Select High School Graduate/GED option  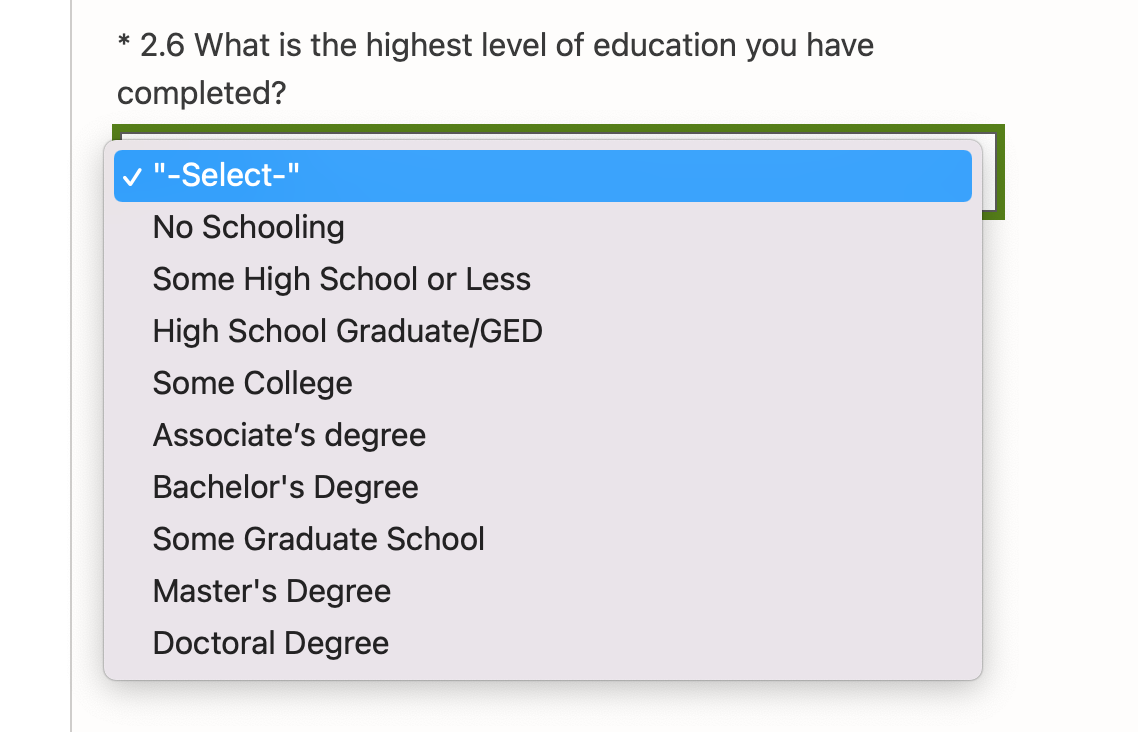pyautogui.click(x=347, y=332)
